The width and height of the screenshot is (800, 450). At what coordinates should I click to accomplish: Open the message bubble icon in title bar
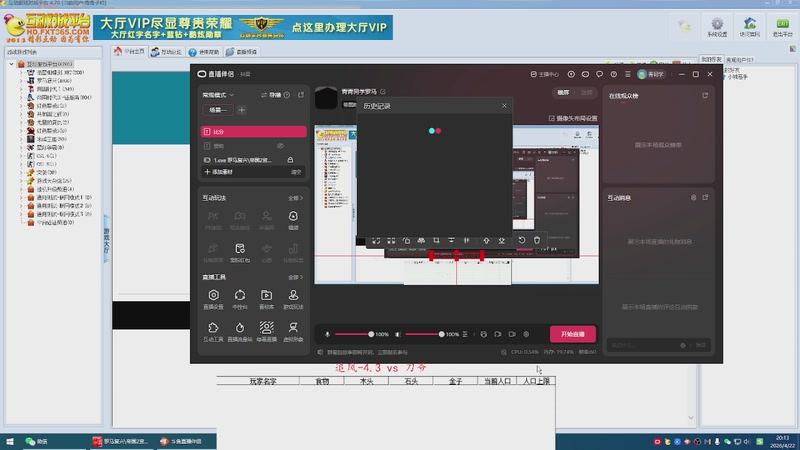[x=599, y=74]
